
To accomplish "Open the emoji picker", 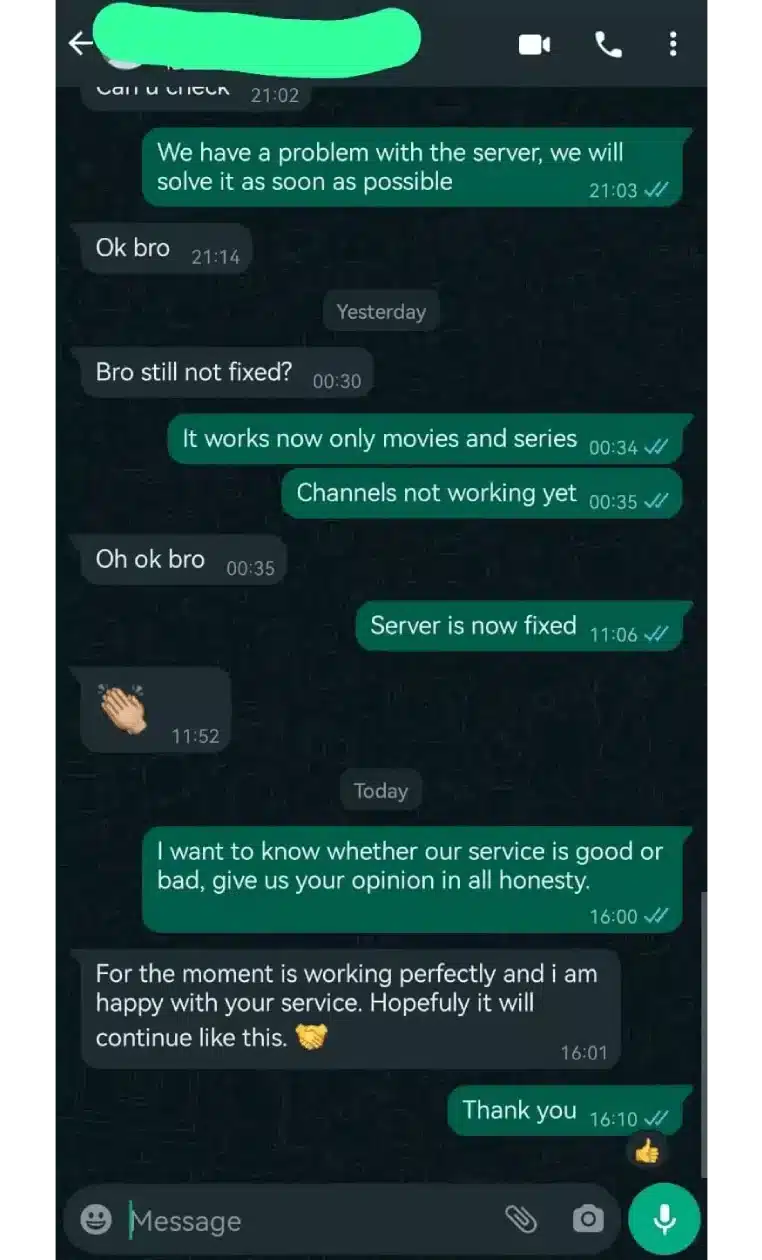I will [95, 1219].
